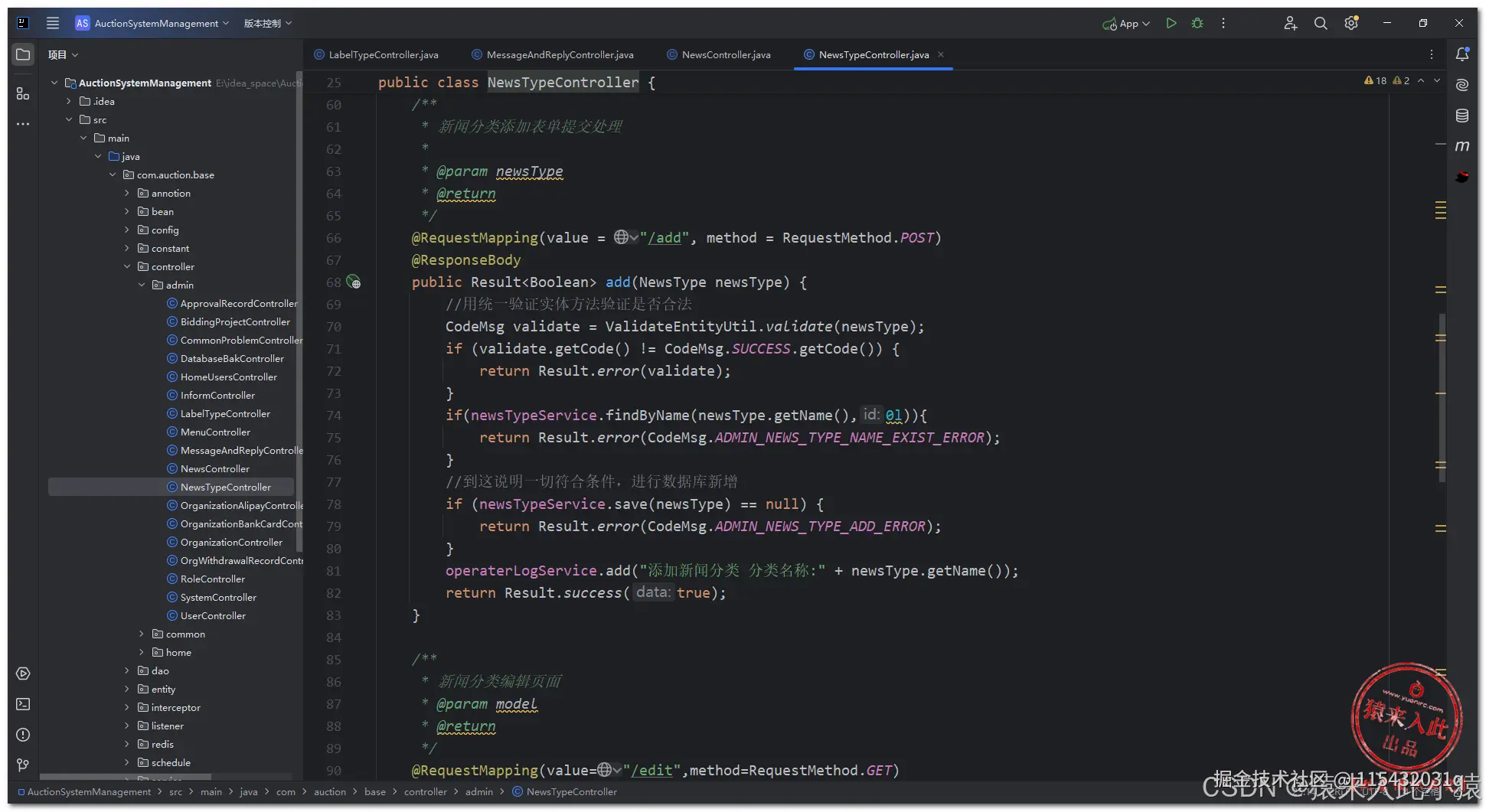This screenshot has width=1486, height=812.
Task: Run the App configuration
Action: tap(1171, 23)
